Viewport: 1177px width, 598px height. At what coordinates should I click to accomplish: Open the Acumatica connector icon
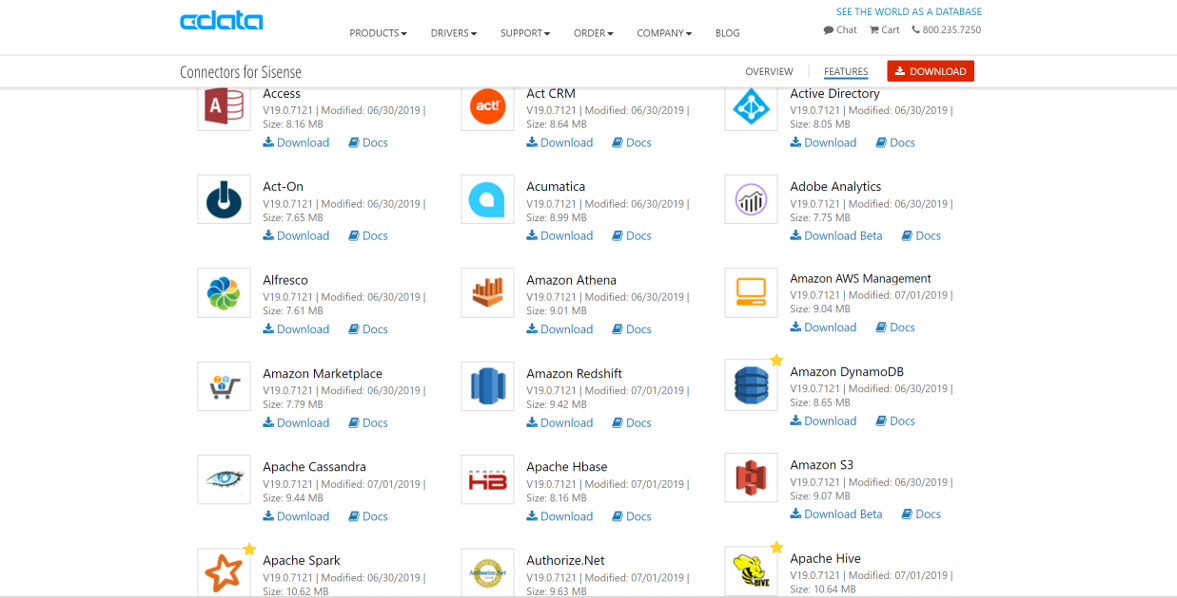pos(487,199)
